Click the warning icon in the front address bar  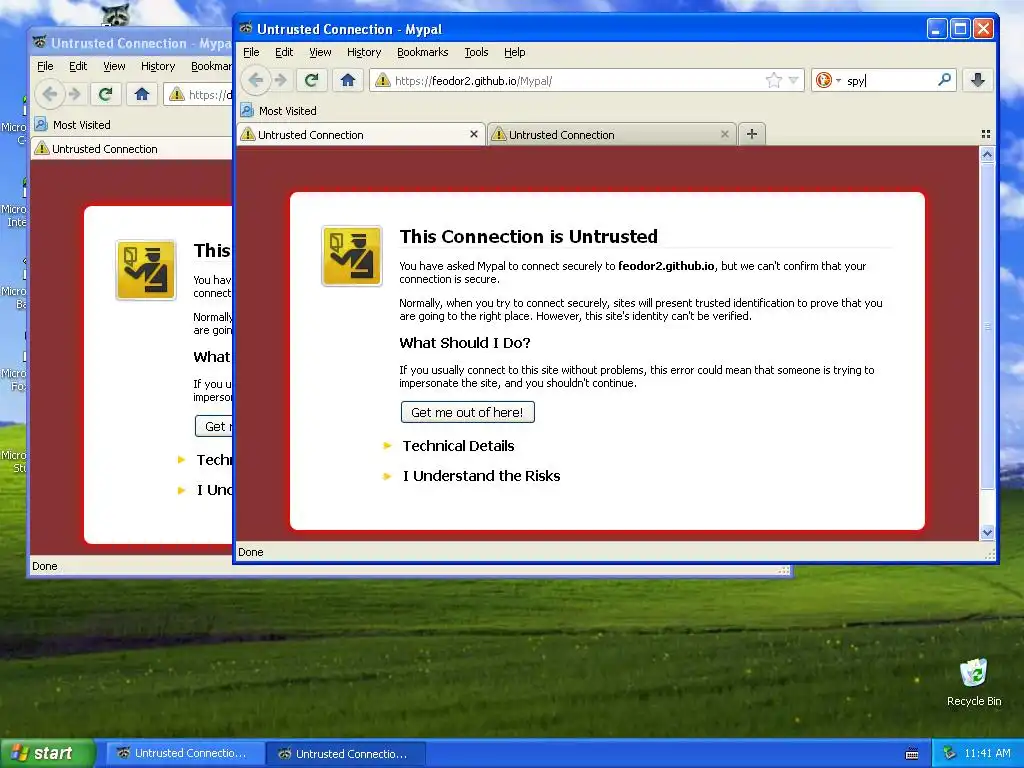pyautogui.click(x=383, y=80)
